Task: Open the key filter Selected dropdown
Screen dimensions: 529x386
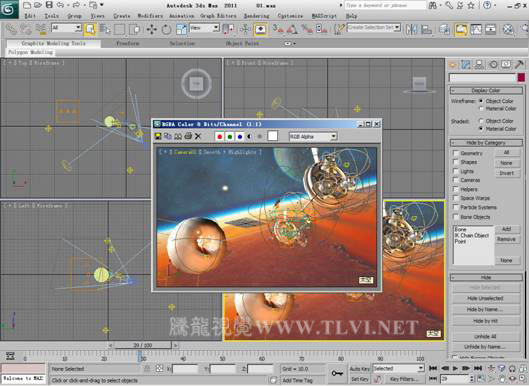Action: (x=398, y=368)
